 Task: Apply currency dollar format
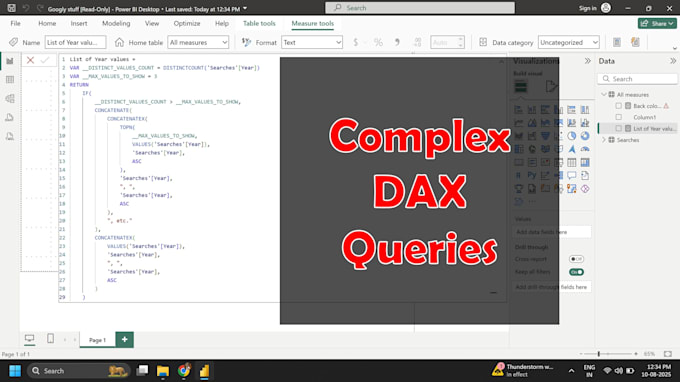coord(356,42)
